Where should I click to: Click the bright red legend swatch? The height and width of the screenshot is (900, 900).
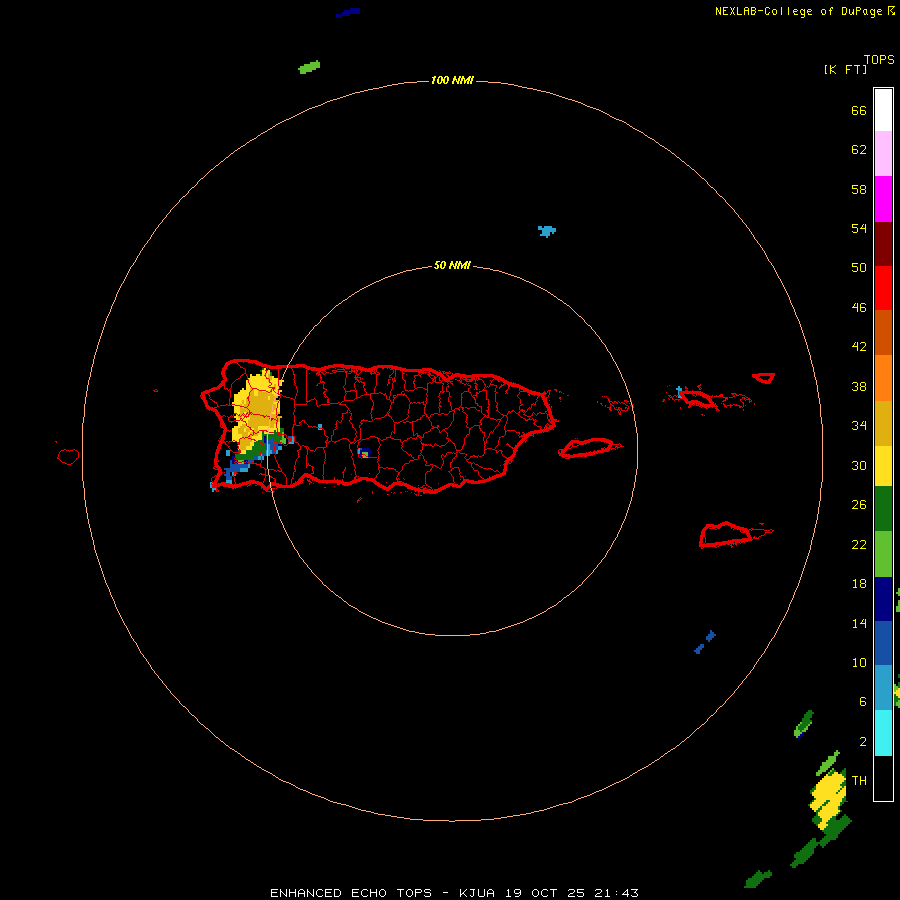click(883, 288)
